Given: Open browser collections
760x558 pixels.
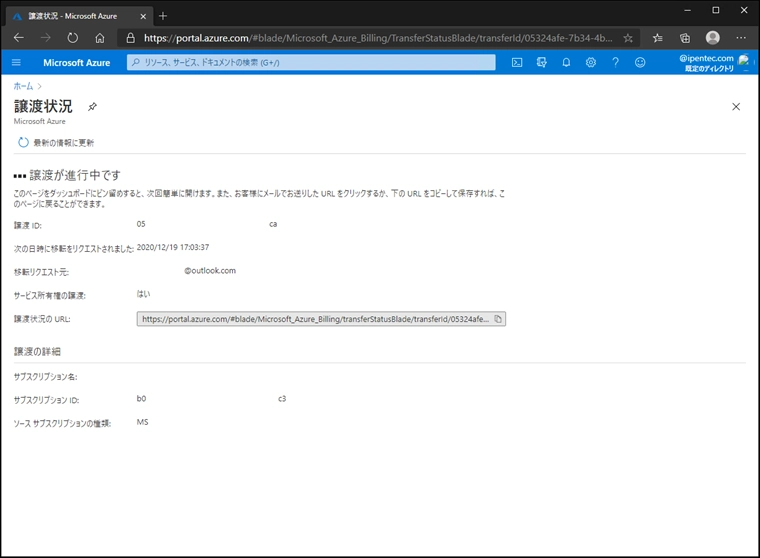Looking at the screenshot, I should [685, 38].
